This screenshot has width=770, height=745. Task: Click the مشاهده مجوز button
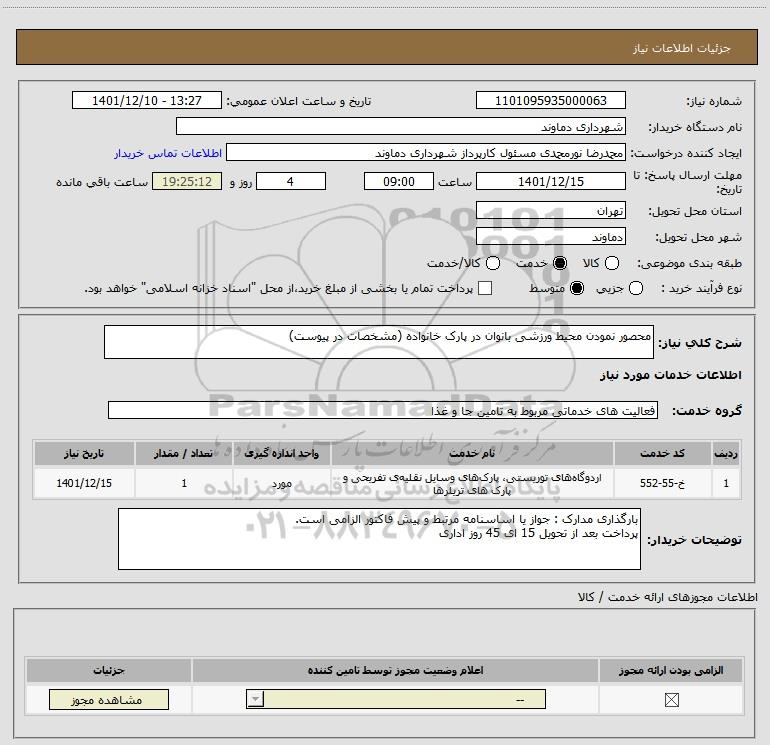109,699
